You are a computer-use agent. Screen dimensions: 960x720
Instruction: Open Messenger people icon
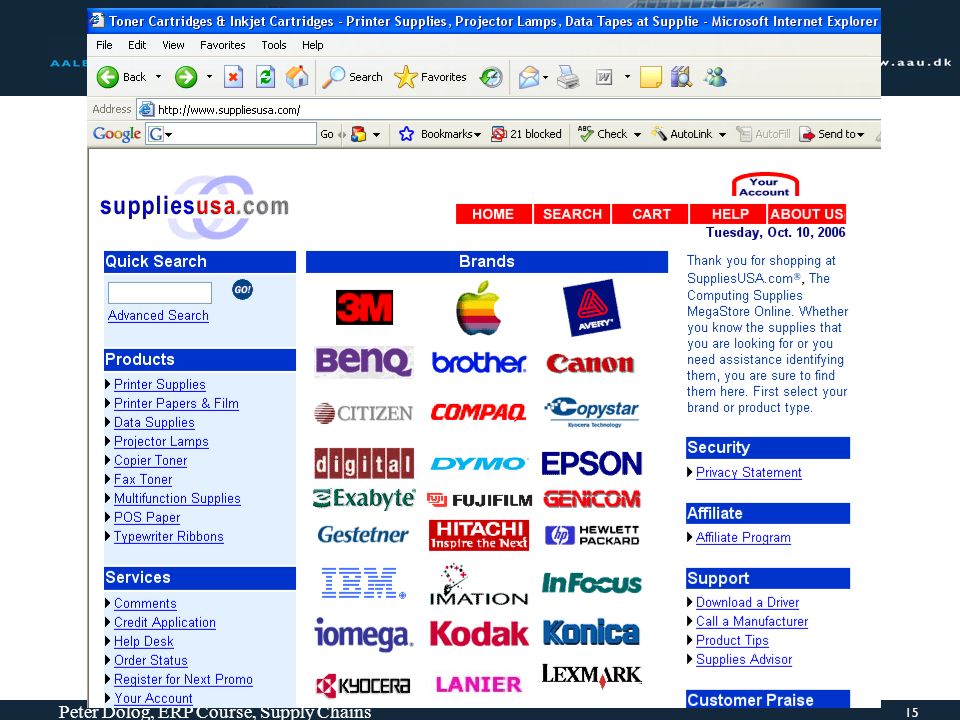(715, 77)
